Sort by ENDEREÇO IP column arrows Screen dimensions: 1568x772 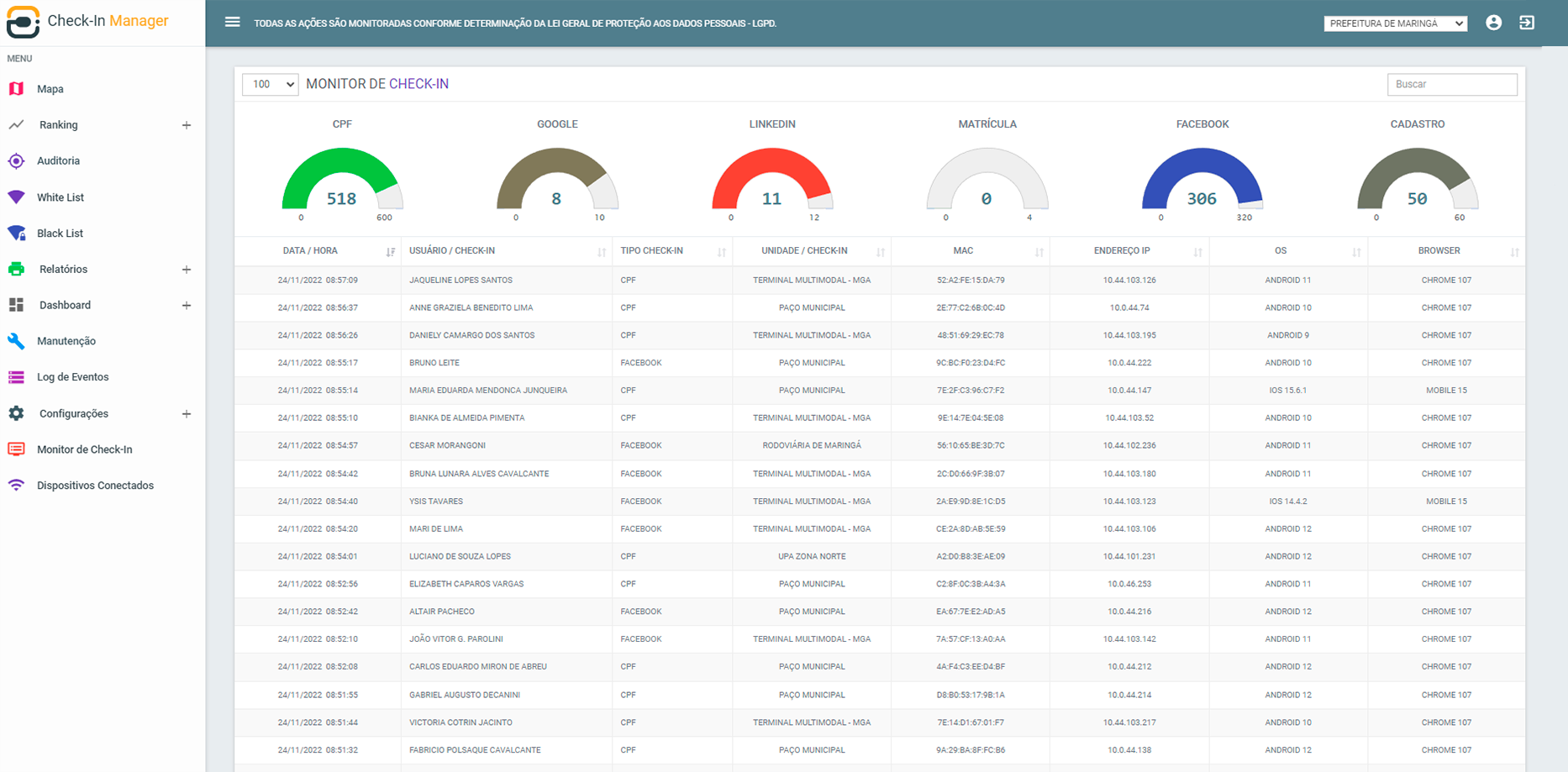point(1198,252)
